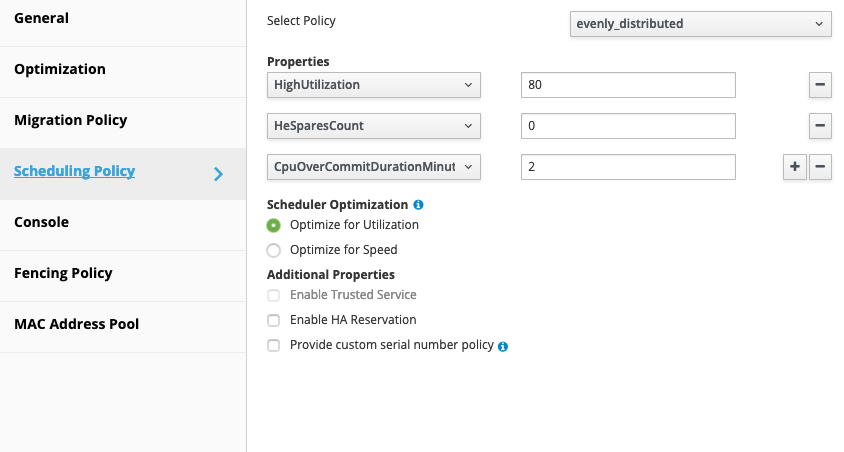Check Provide custom serial number policy
844x452 pixels.
point(274,345)
